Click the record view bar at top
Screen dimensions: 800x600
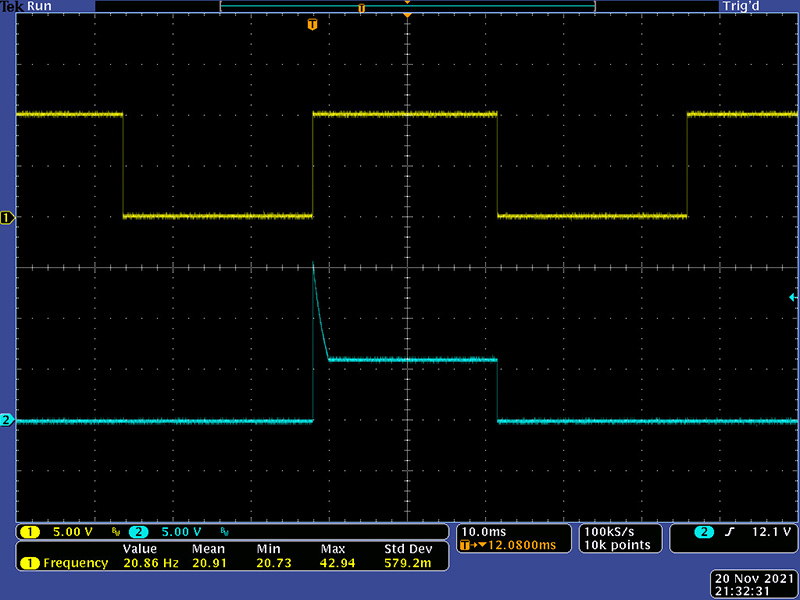point(406,7)
